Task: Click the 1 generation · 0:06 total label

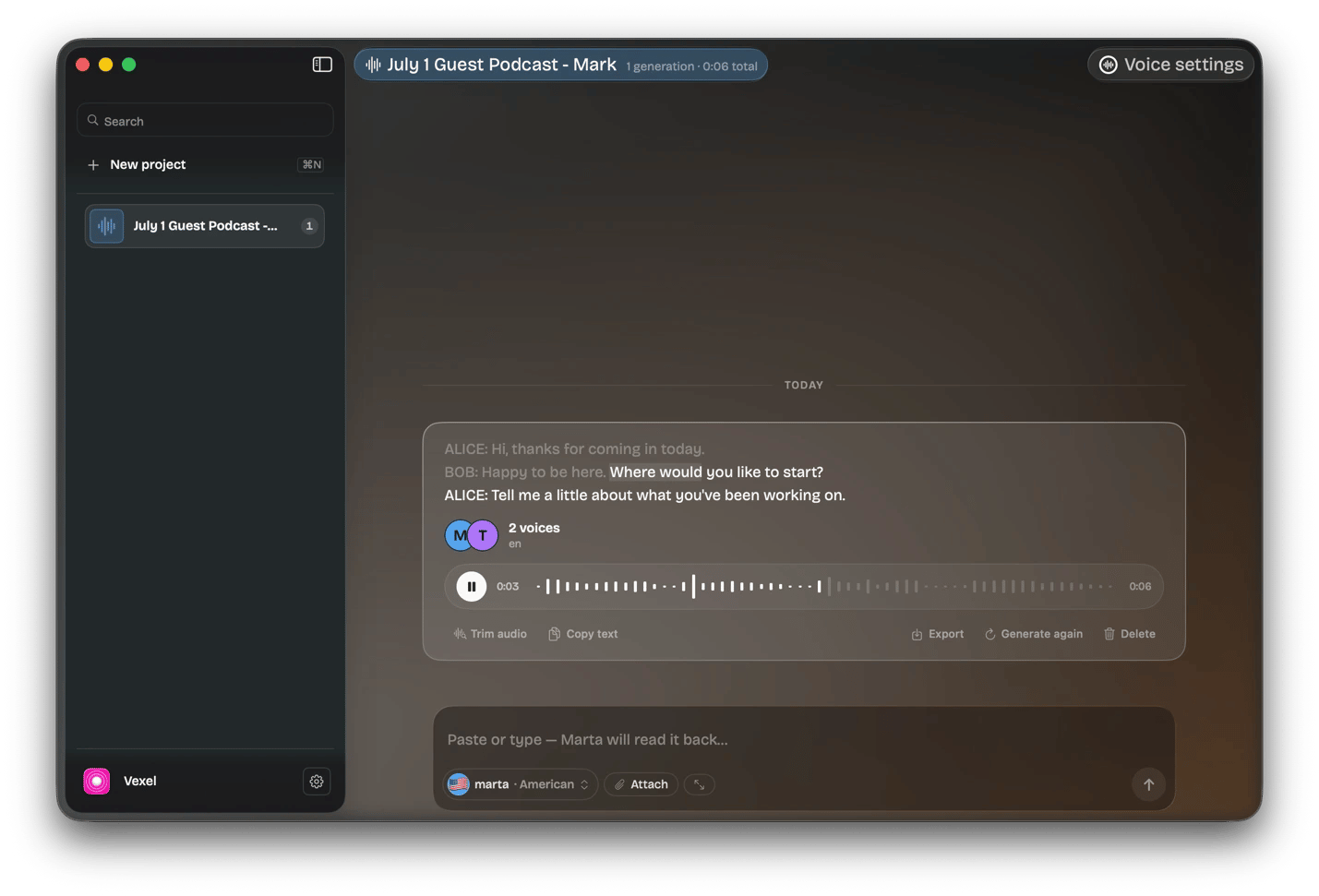Action: click(x=691, y=66)
